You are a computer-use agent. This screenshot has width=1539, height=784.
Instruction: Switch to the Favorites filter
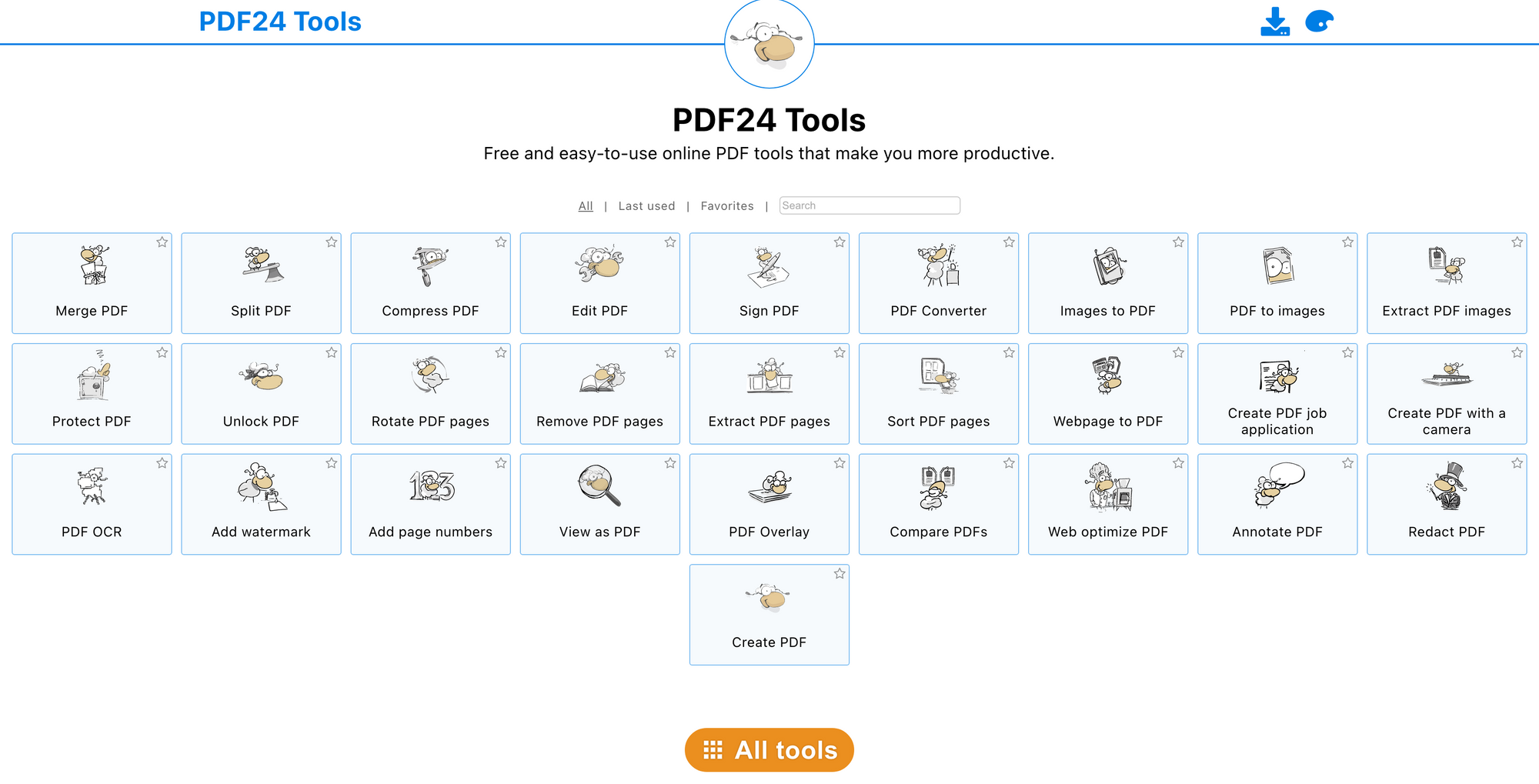tap(727, 206)
